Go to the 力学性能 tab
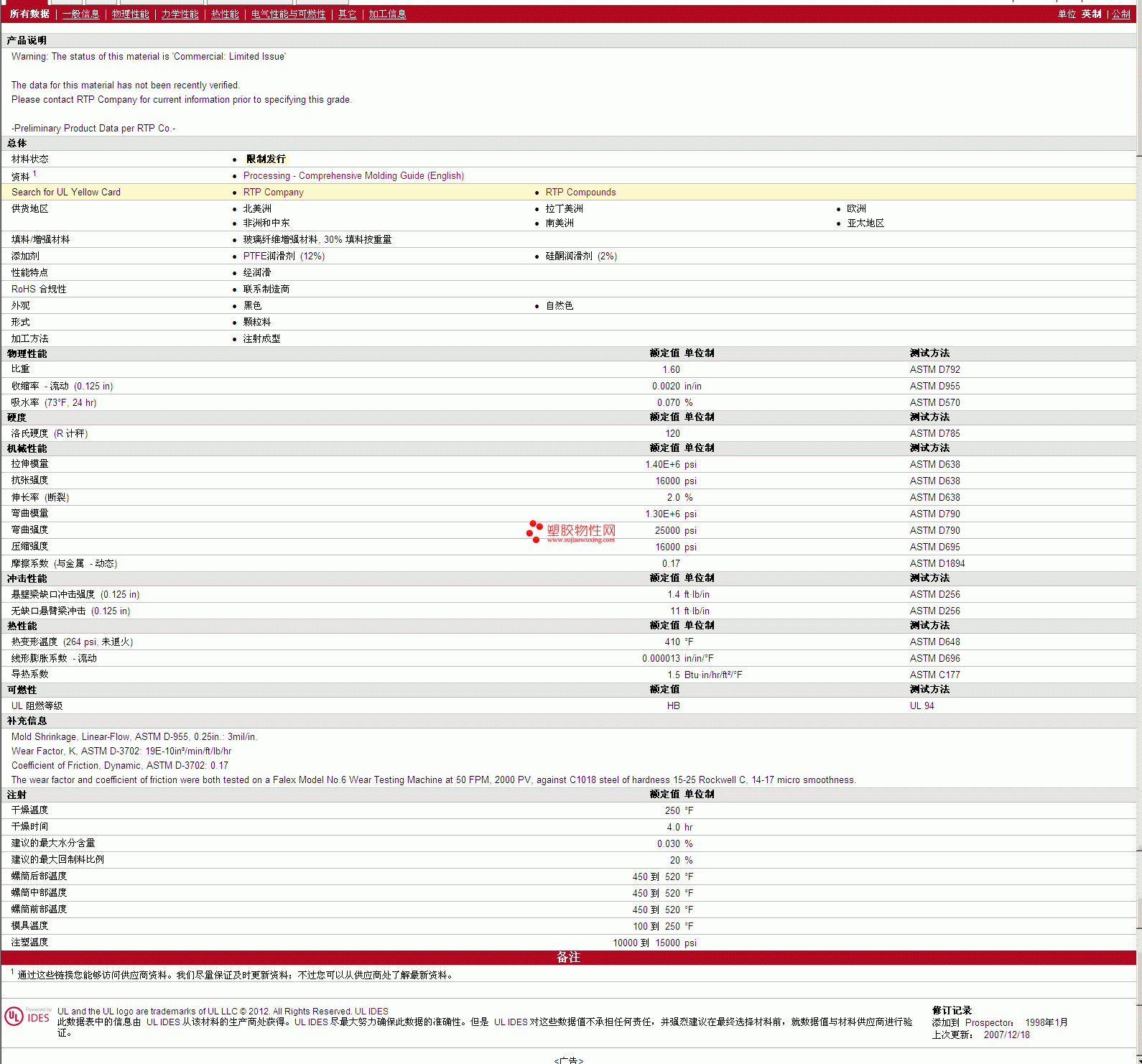Screen dimensions: 1142x1064 pyautogui.click(x=180, y=14)
